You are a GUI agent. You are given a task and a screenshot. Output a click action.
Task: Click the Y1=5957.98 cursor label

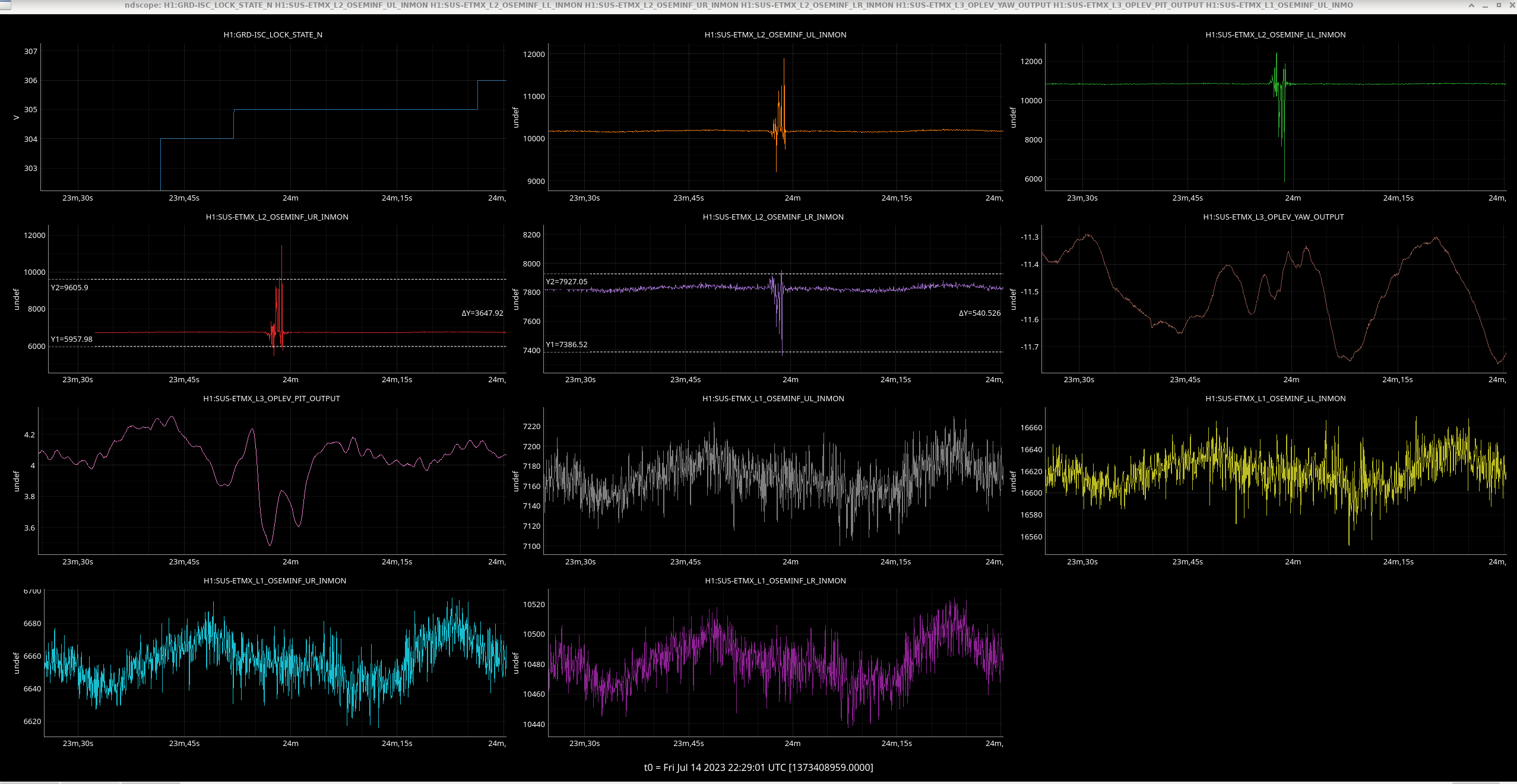[71, 339]
